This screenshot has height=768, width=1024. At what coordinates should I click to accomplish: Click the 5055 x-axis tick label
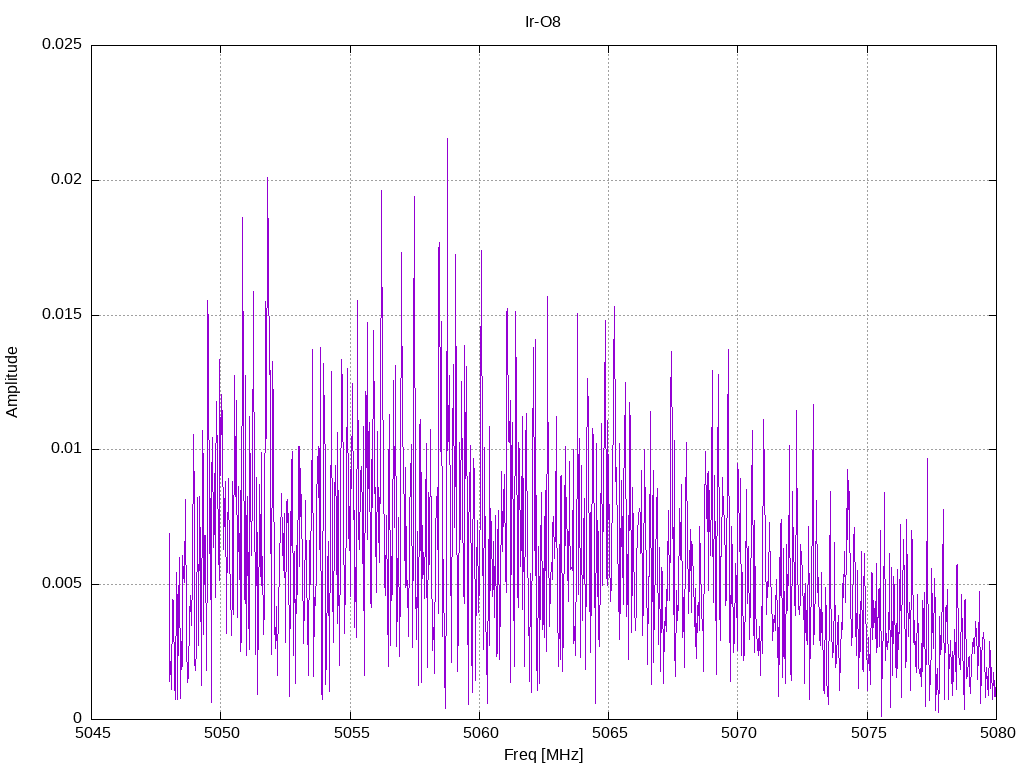click(351, 732)
